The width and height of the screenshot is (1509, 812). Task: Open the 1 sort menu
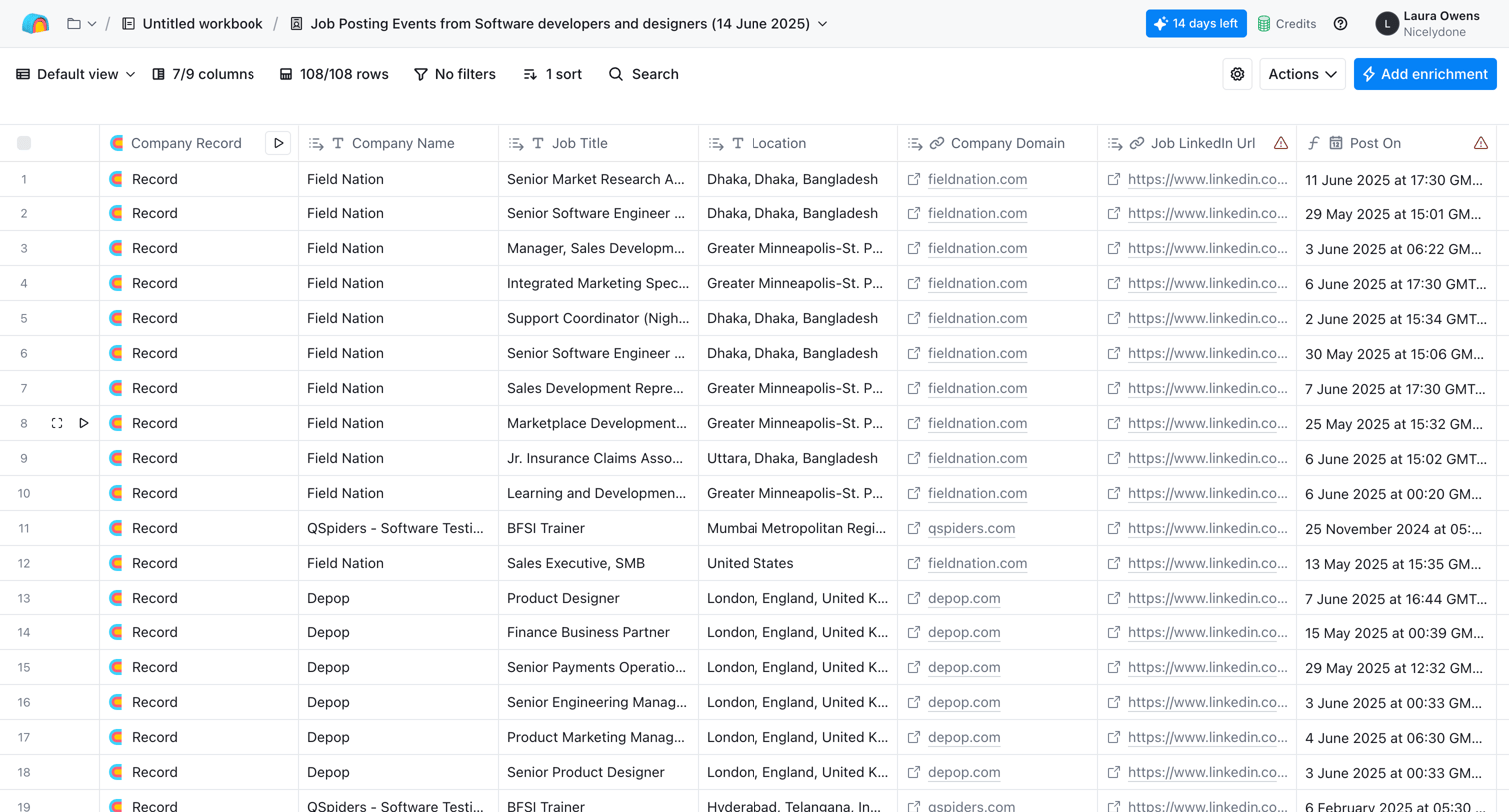tap(552, 74)
